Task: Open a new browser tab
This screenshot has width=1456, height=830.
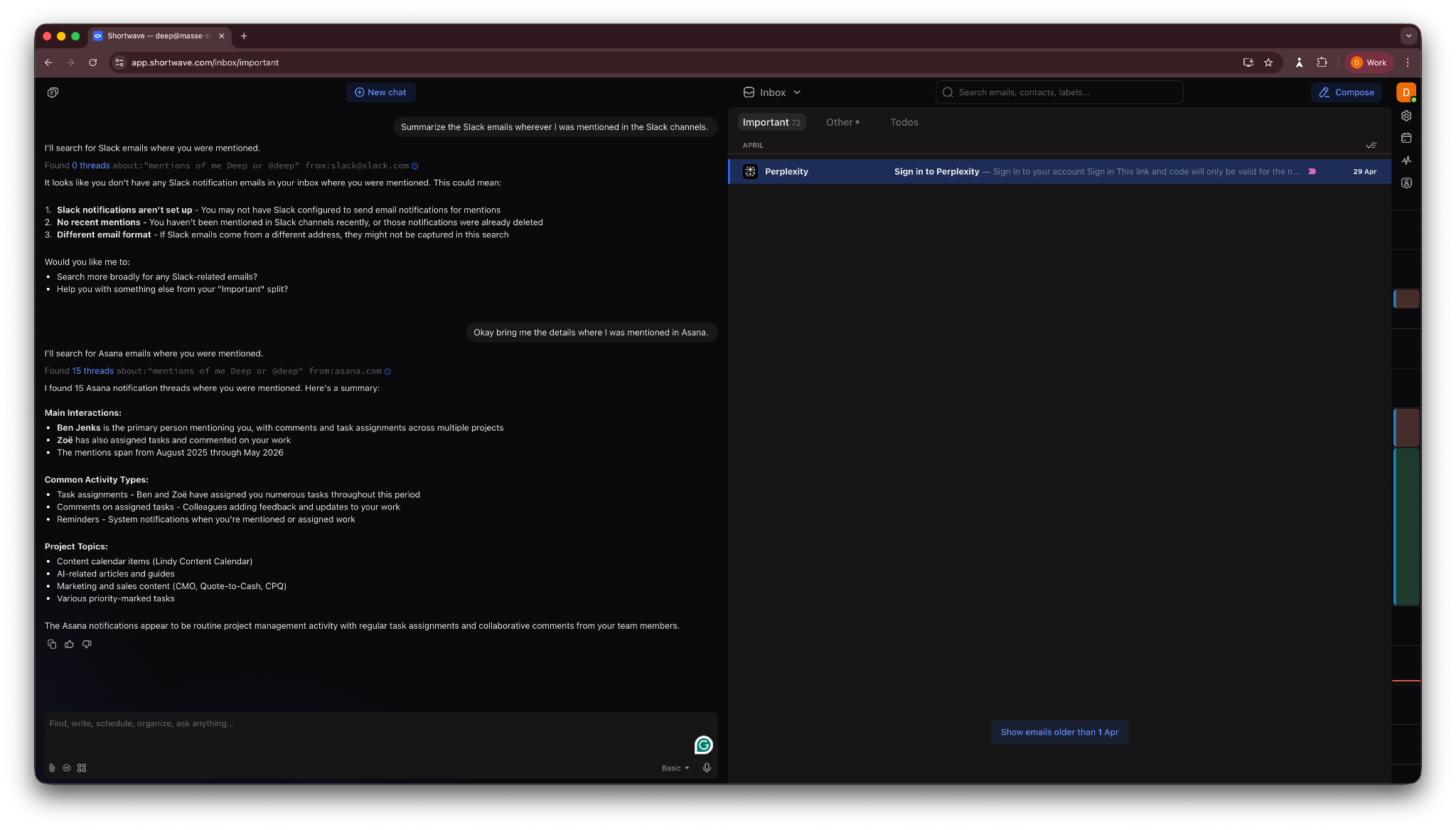Action: pos(244,36)
